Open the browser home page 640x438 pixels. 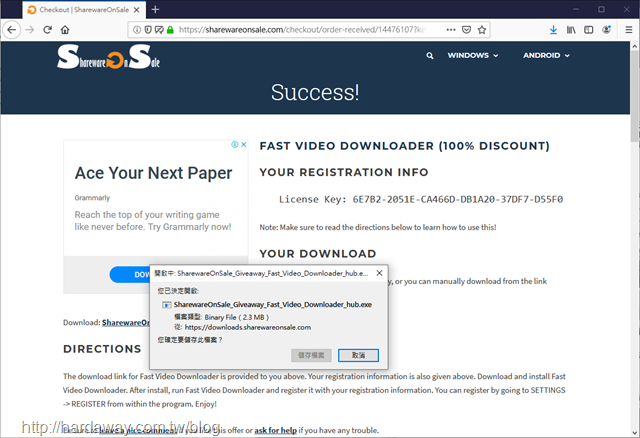65,30
